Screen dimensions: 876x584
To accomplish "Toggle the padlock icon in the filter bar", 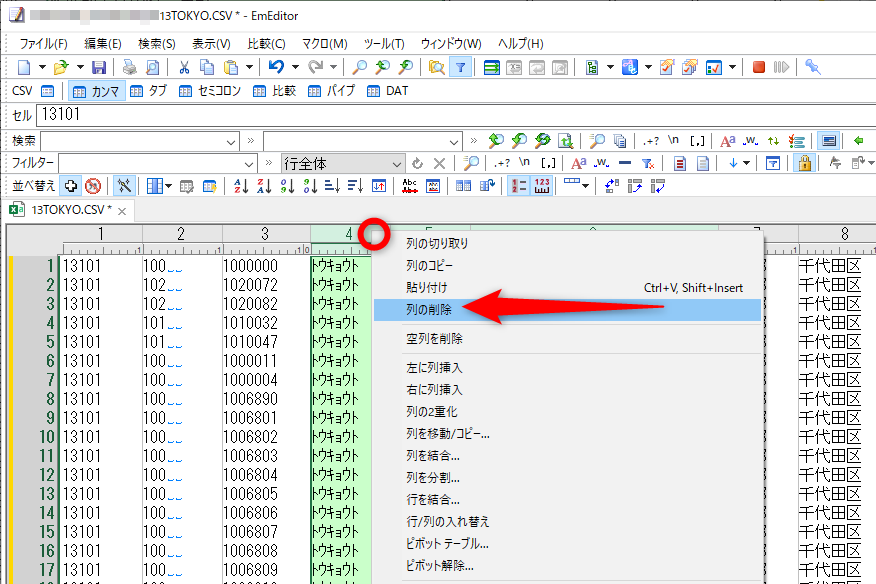I will coord(804,164).
